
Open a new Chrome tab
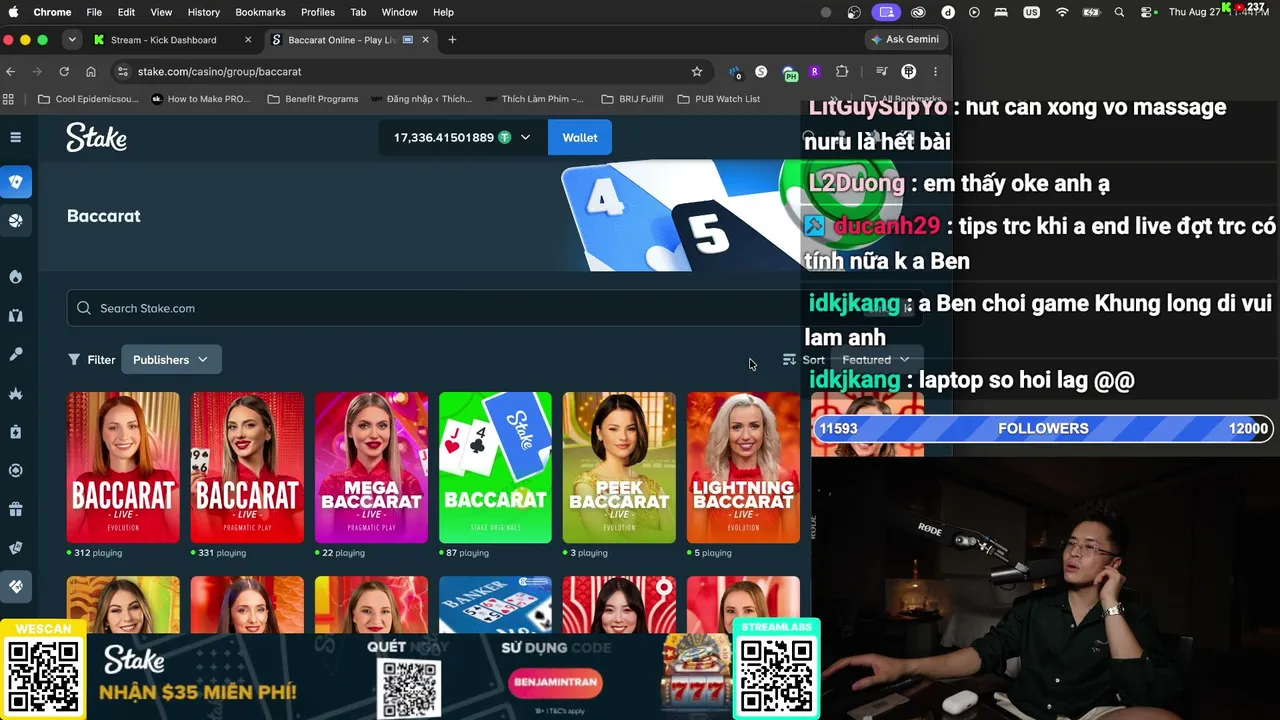(x=452, y=40)
